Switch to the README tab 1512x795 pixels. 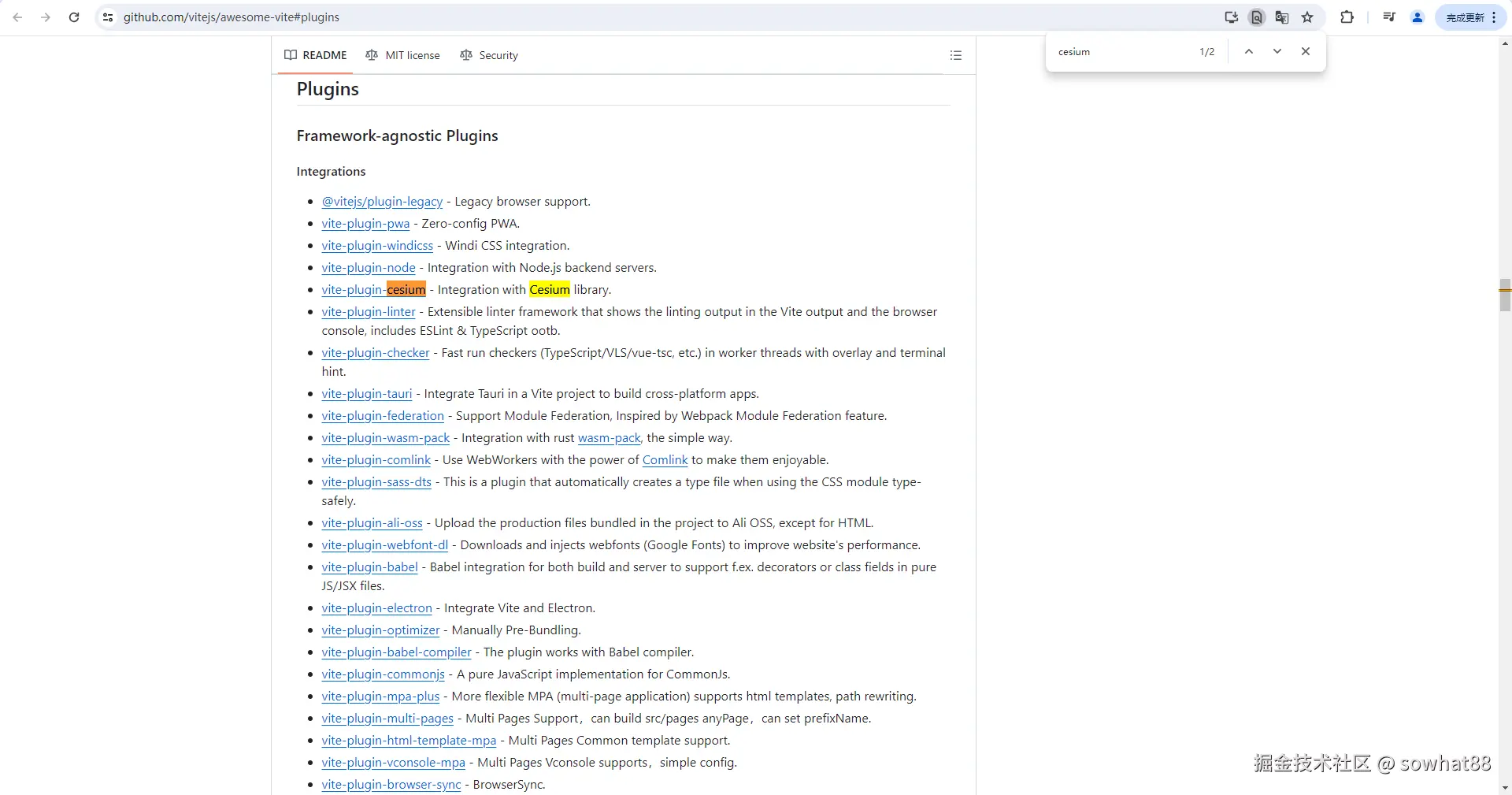pos(315,55)
